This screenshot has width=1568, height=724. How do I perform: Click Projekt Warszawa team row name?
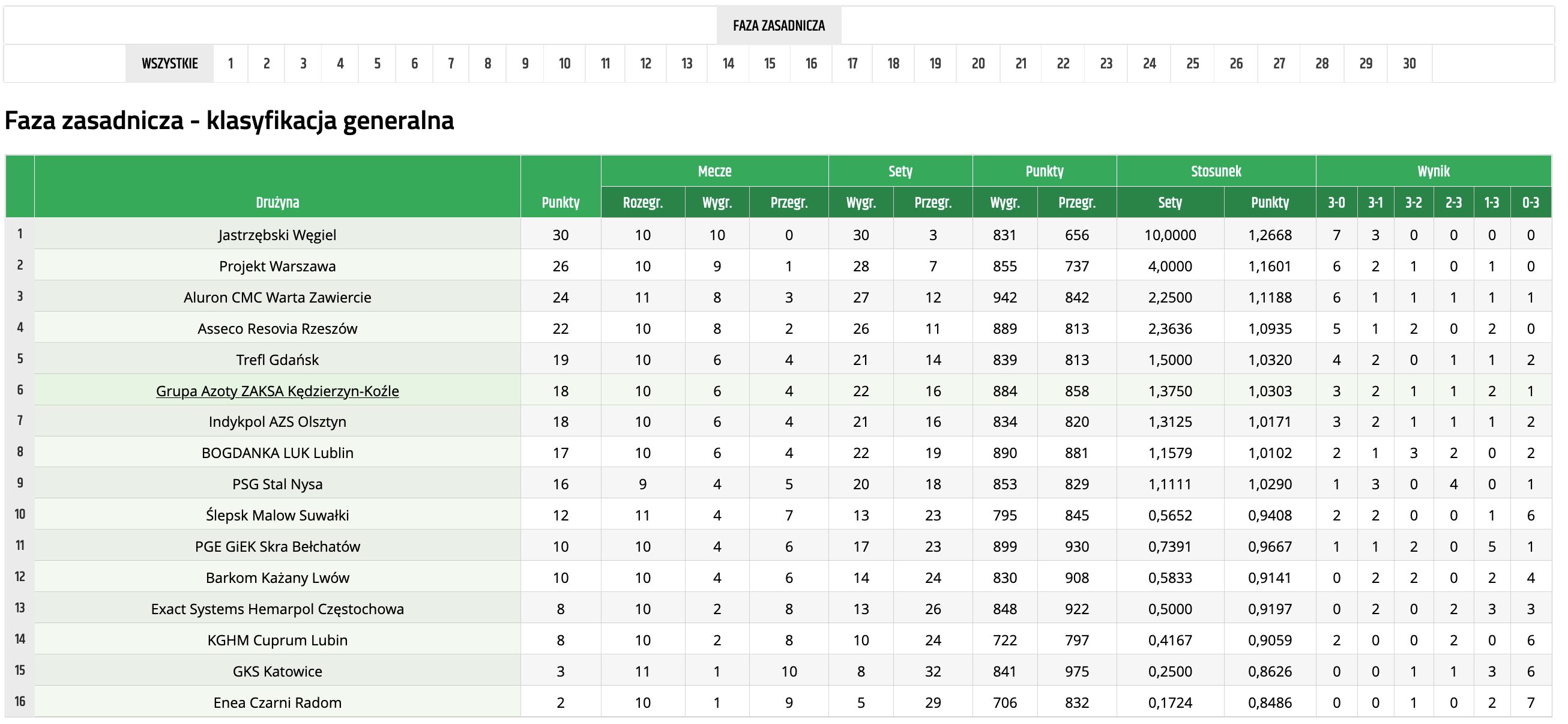[x=277, y=266]
